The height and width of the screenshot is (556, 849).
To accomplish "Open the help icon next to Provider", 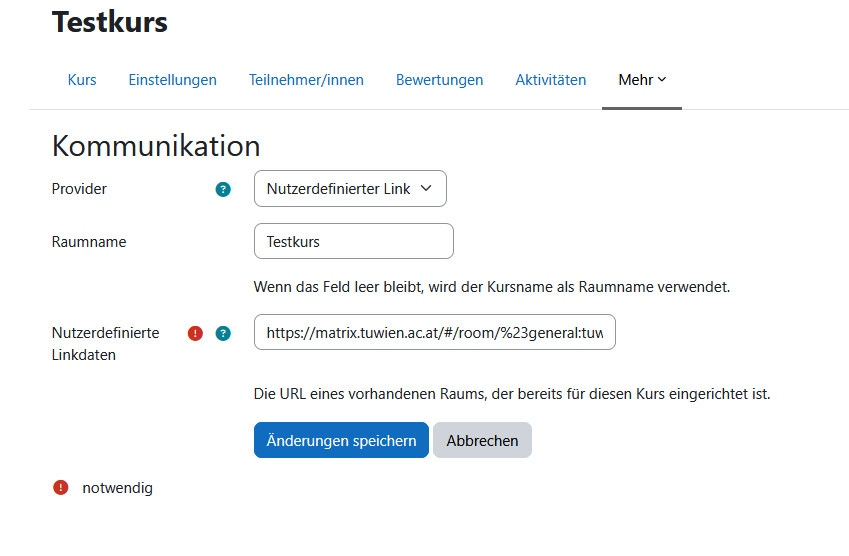I will 223,189.
